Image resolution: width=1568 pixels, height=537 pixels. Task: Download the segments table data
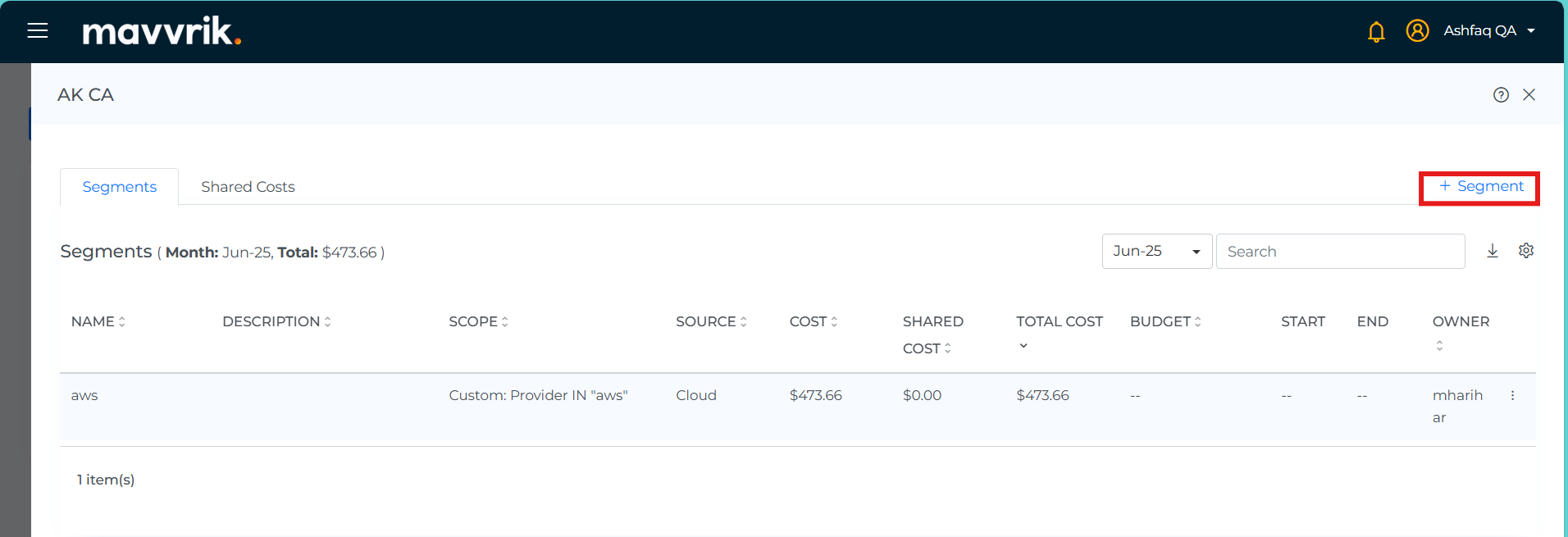click(x=1493, y=251)
